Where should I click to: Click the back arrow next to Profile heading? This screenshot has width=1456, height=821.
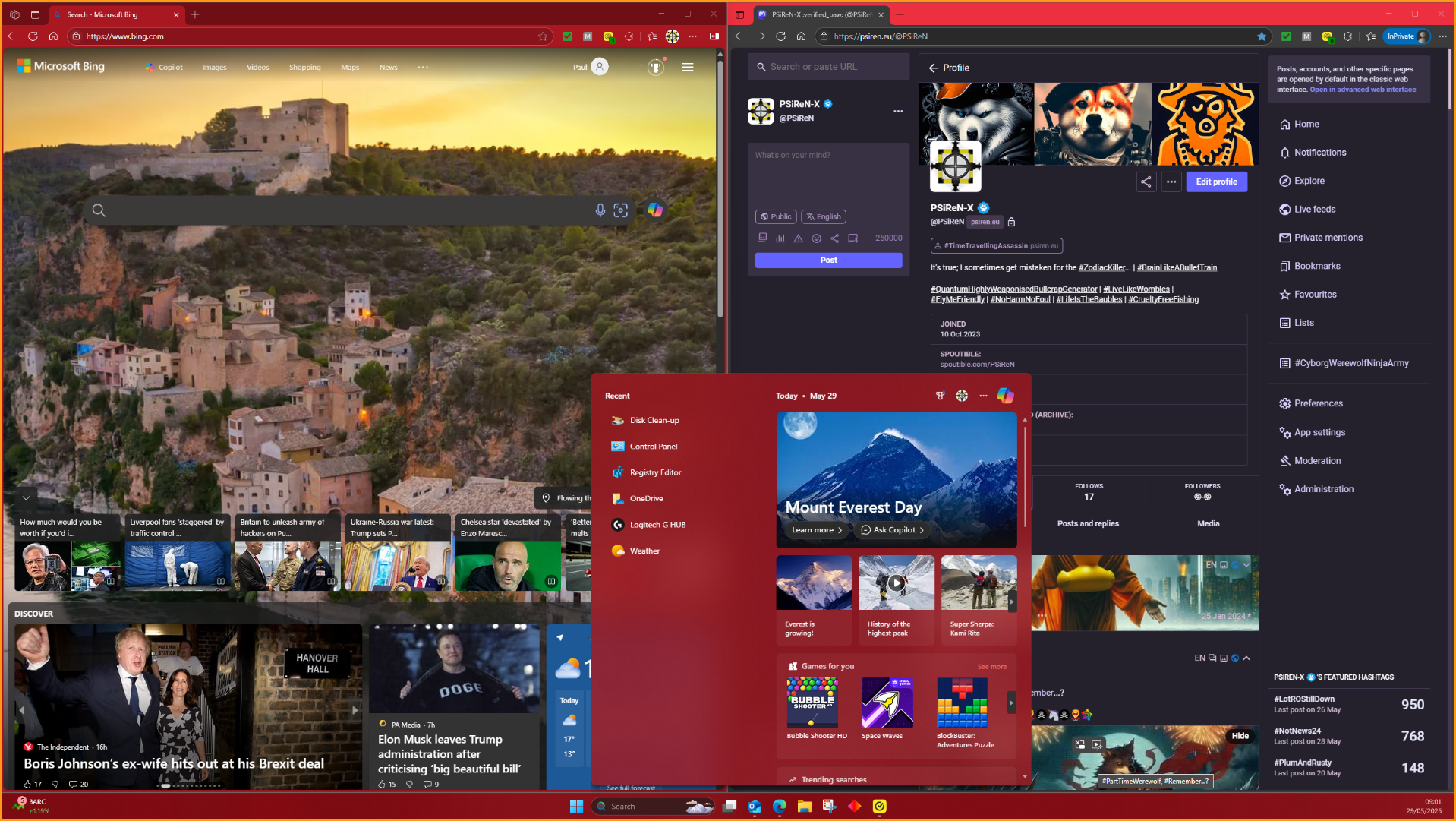click(934, 68)
